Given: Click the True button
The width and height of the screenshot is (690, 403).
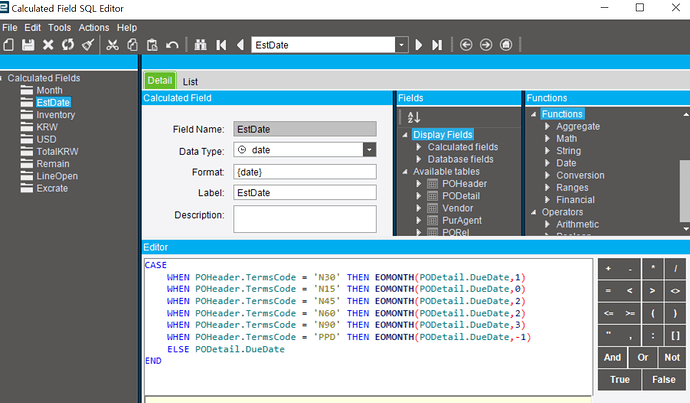Looking at the screenshot, I should click(619, 379).
